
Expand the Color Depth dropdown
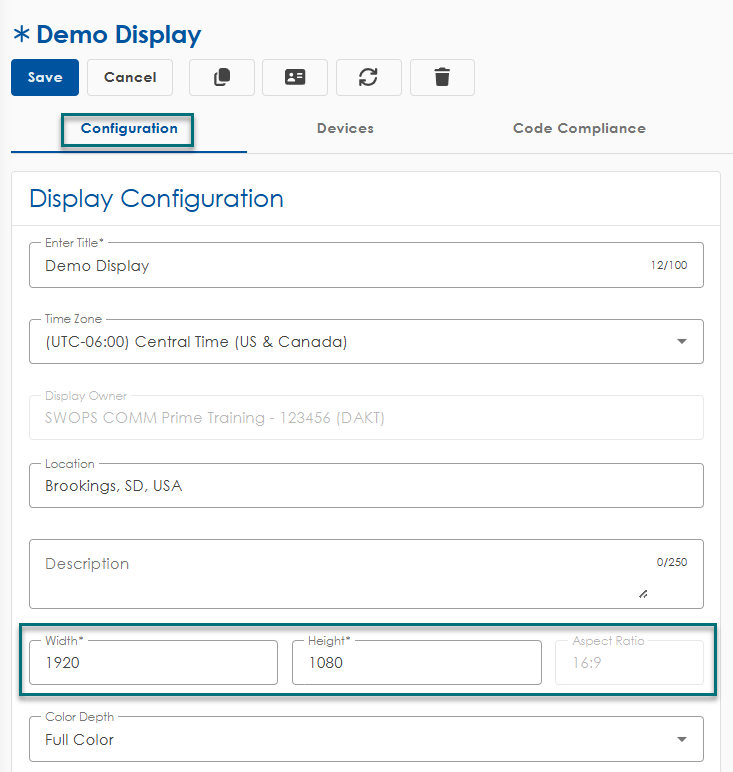click(x=366, y=740)
